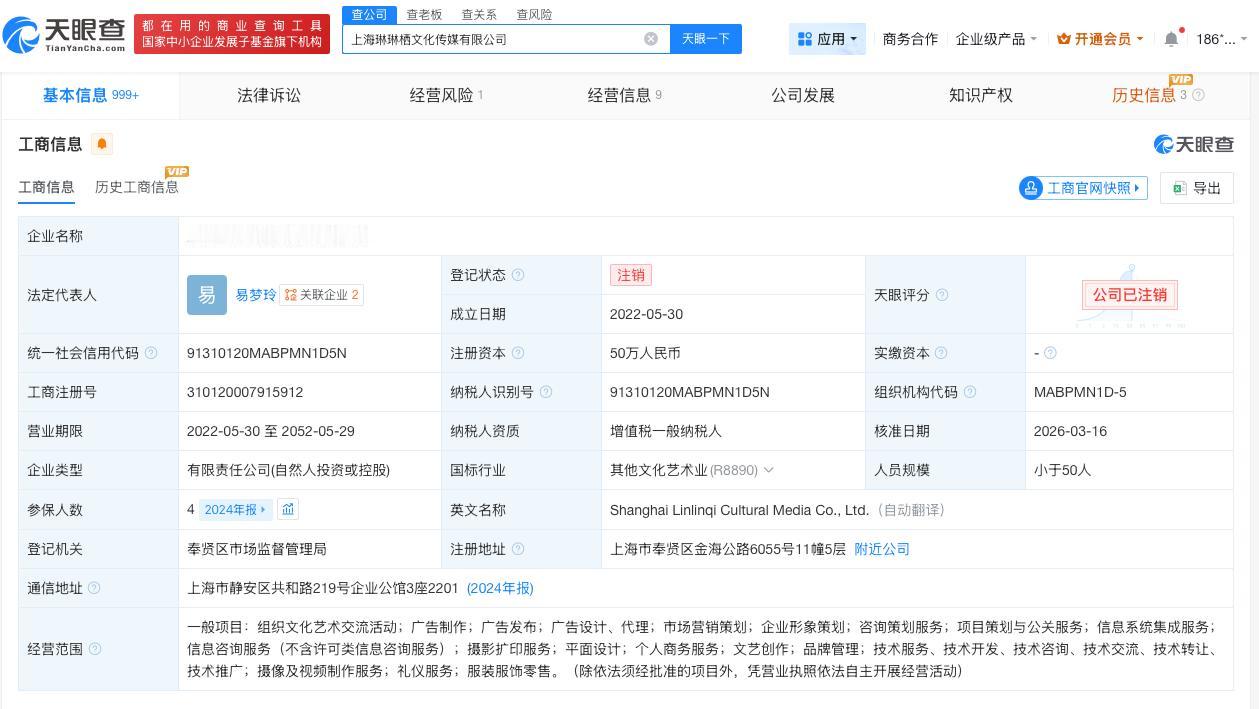Click the blue grid icon beside 应用
1259x709 pixels.
pyautogui.click(x=806, y=38)
